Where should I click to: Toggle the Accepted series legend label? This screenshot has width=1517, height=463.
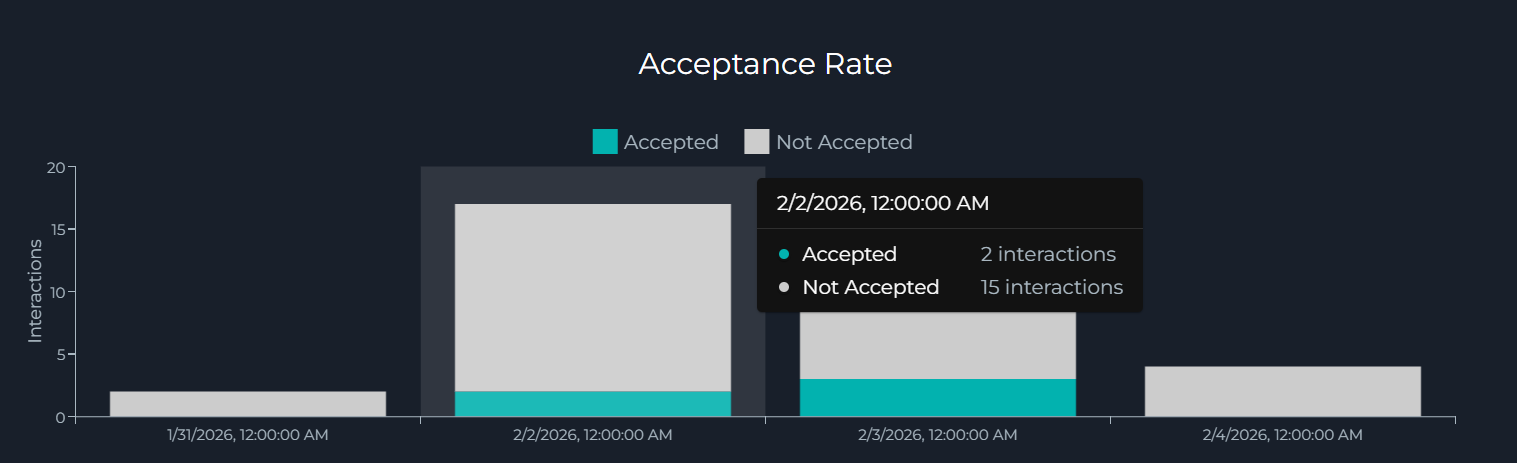tap(671, 142)
